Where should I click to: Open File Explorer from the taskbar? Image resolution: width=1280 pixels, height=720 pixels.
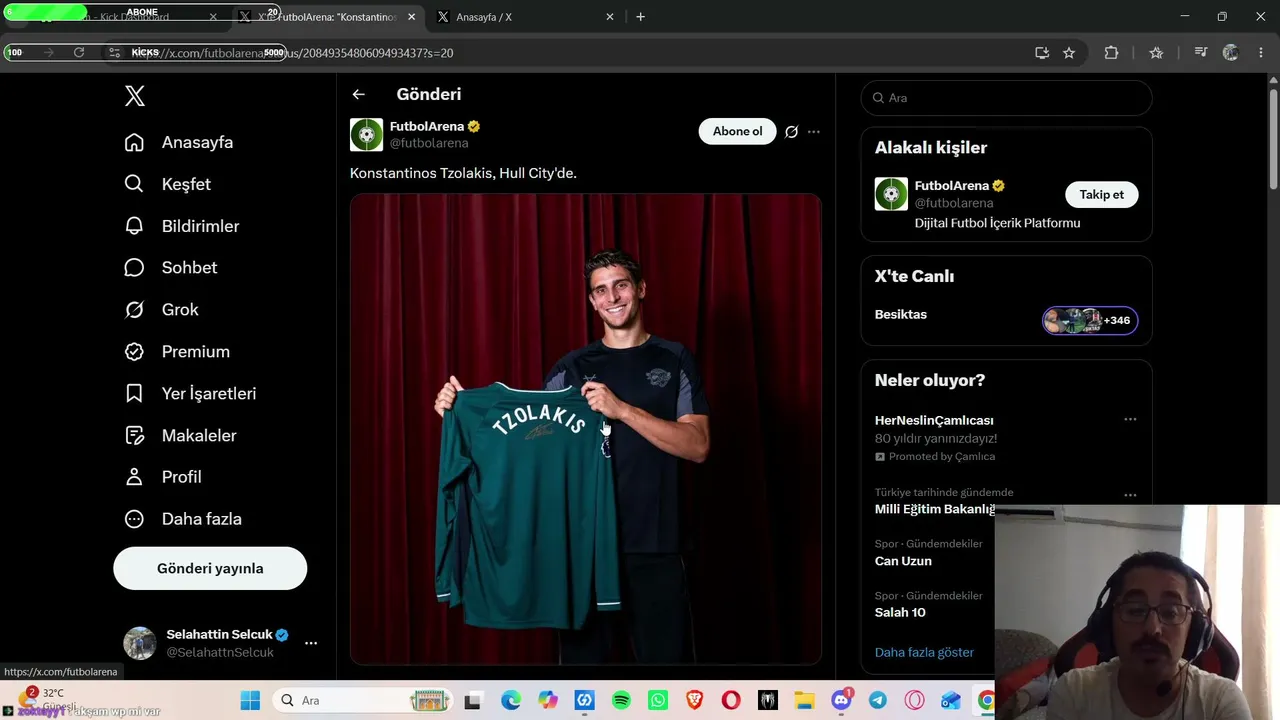click(x=804, y=700)
